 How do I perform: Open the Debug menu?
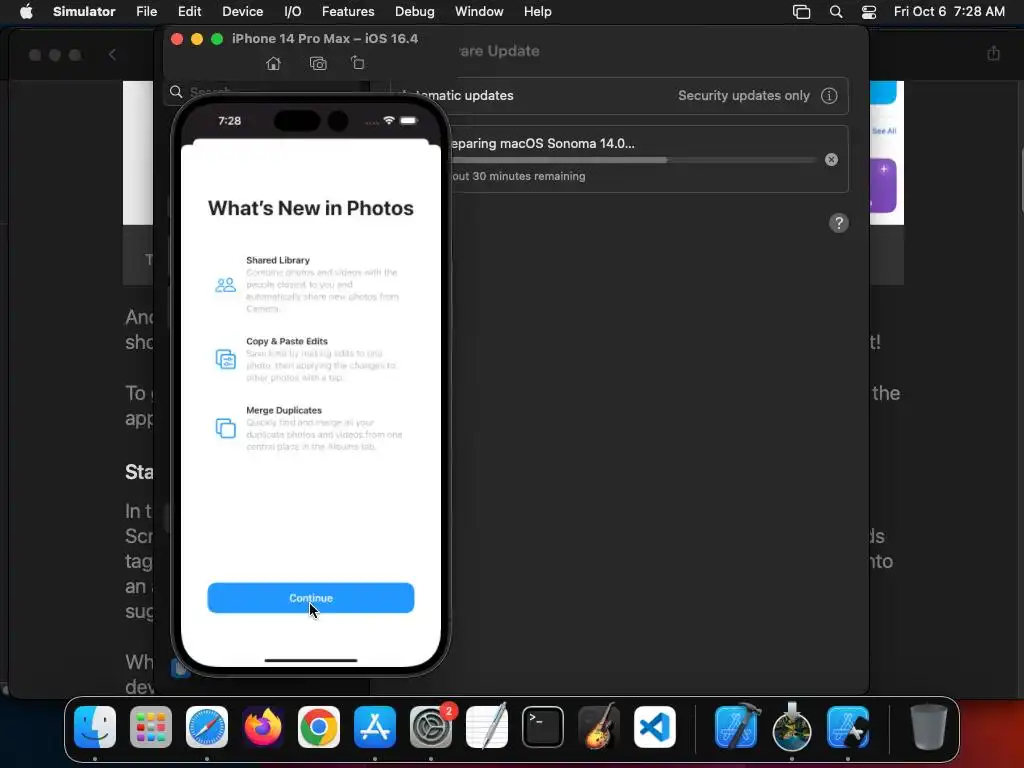[415, 12]
